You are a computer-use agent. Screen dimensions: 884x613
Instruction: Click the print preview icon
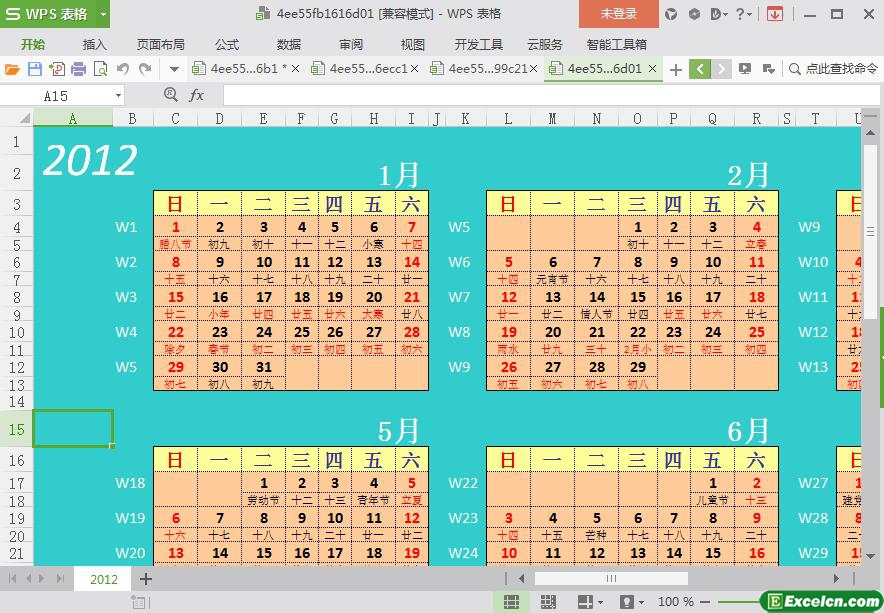coord(100,69)
